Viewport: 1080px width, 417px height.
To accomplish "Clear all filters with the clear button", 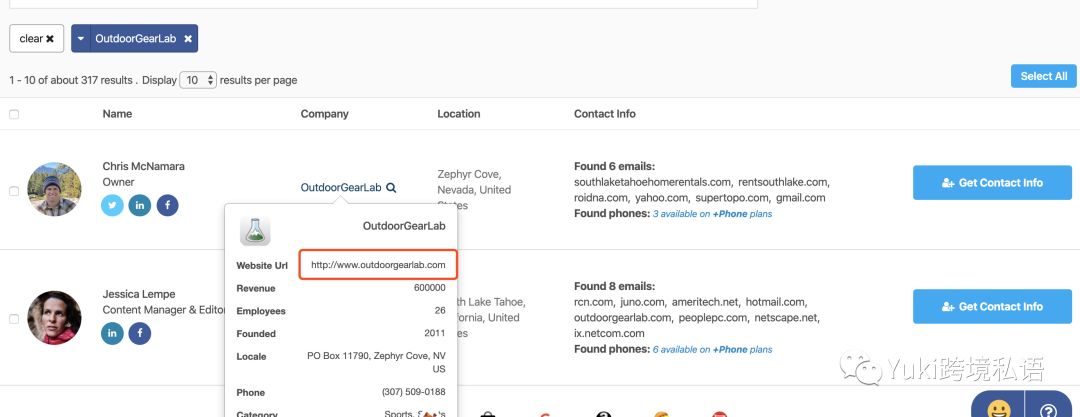I will [37, 39].
